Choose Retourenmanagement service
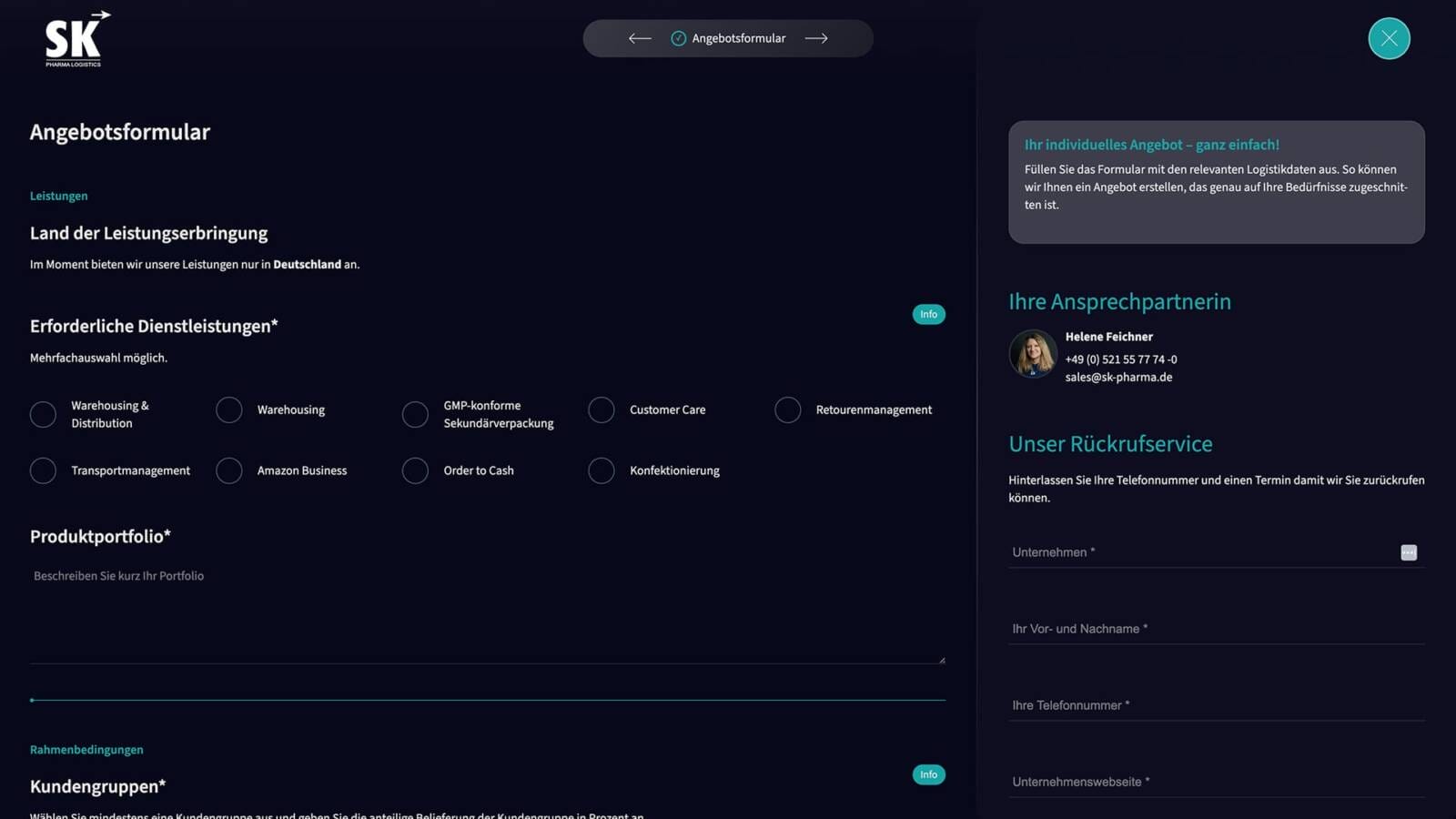This screenshot has width=1456, height=819. coord(788,410)
